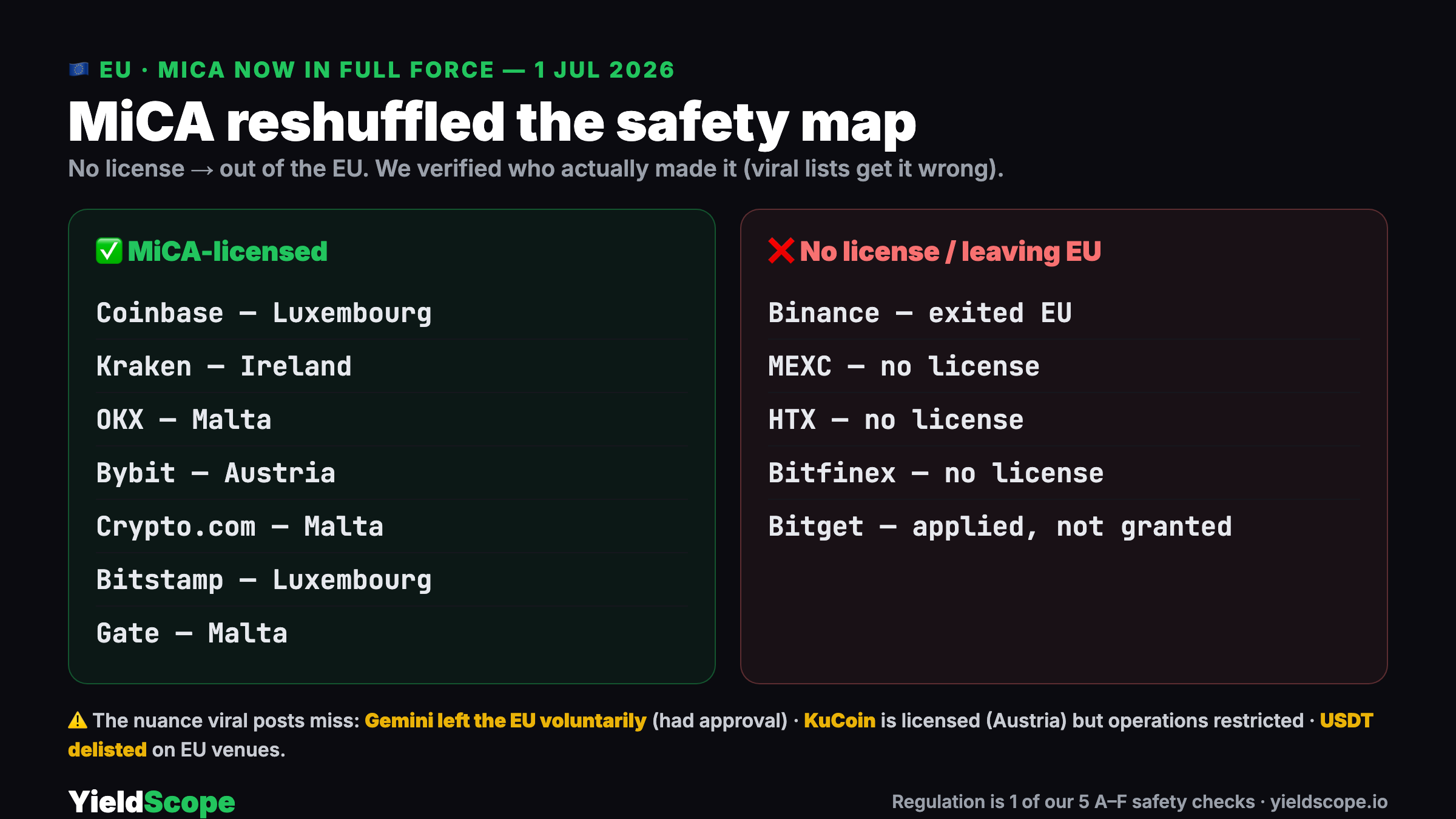The width and height of the screenshot is (1456, 819).
Task: Click the Bitstamp — Luxembourg row
Action: (x=392, y=580)
